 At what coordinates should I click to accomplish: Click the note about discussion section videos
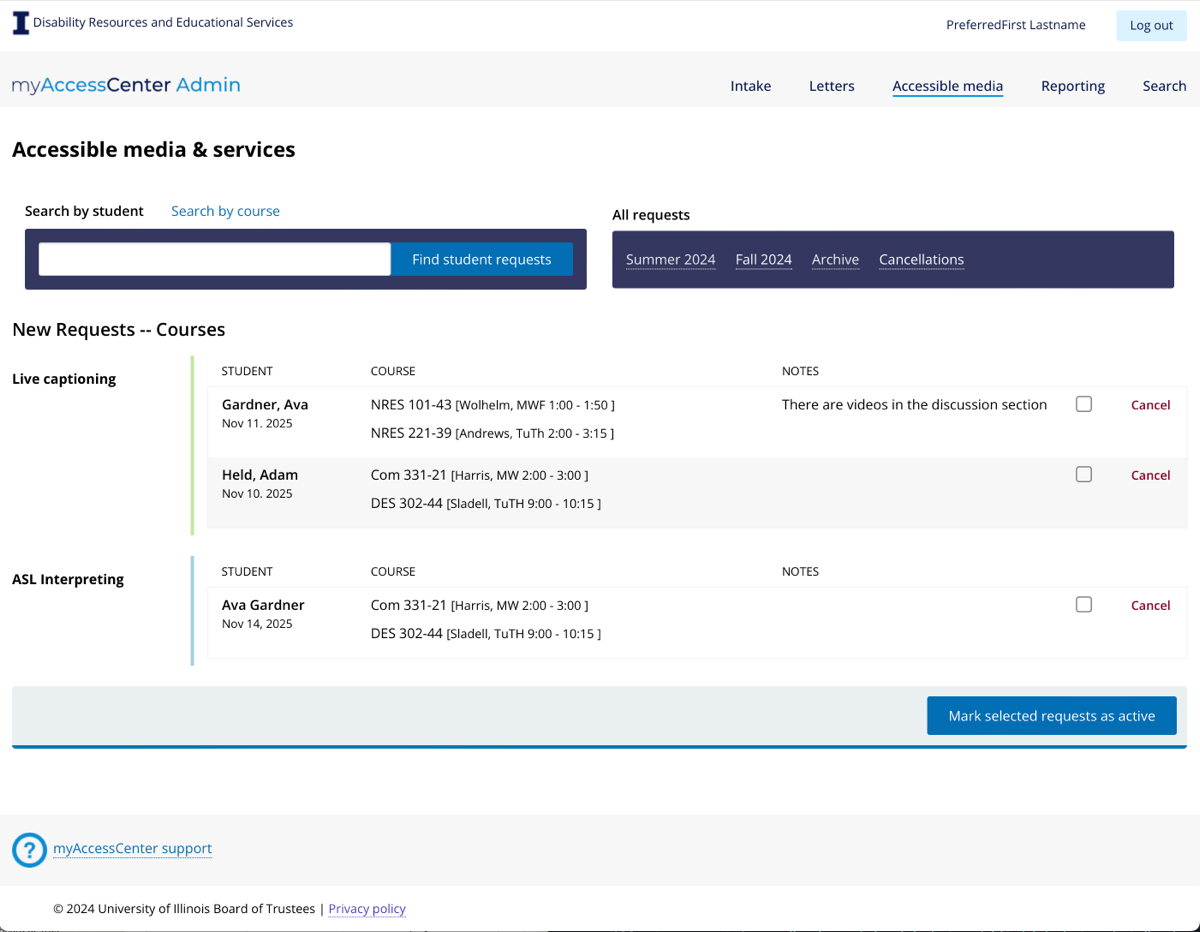(x=914, y=405)
